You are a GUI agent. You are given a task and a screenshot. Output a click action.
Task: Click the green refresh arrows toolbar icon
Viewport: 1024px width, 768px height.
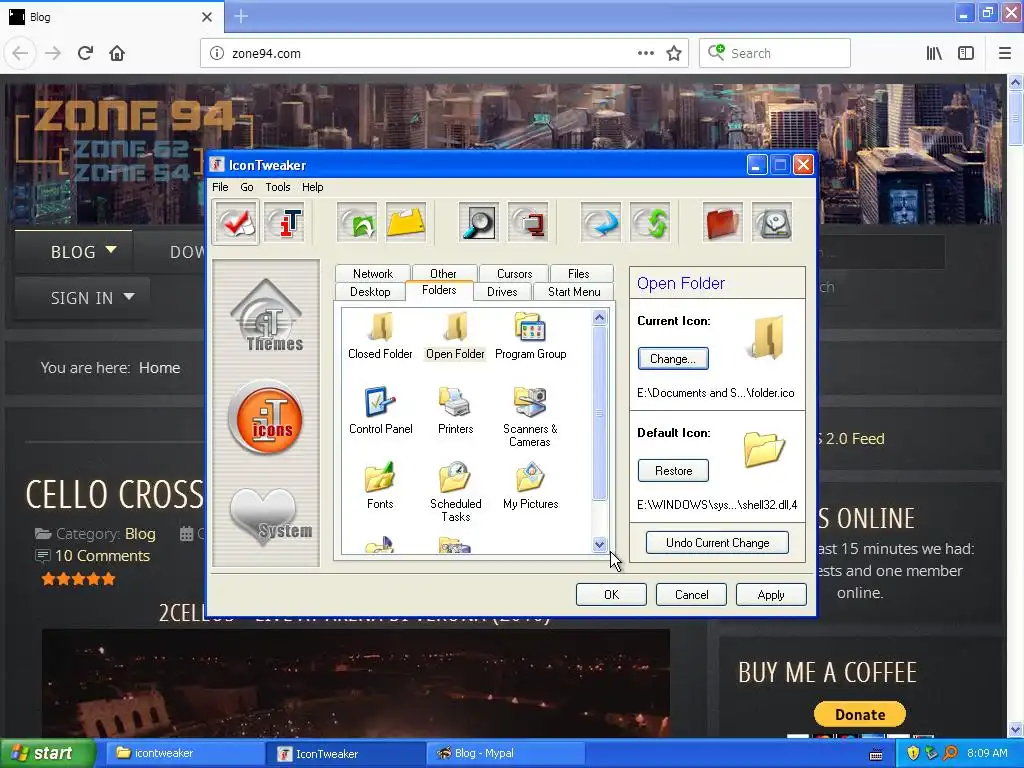pyautogui.click(x=650, y=223)
